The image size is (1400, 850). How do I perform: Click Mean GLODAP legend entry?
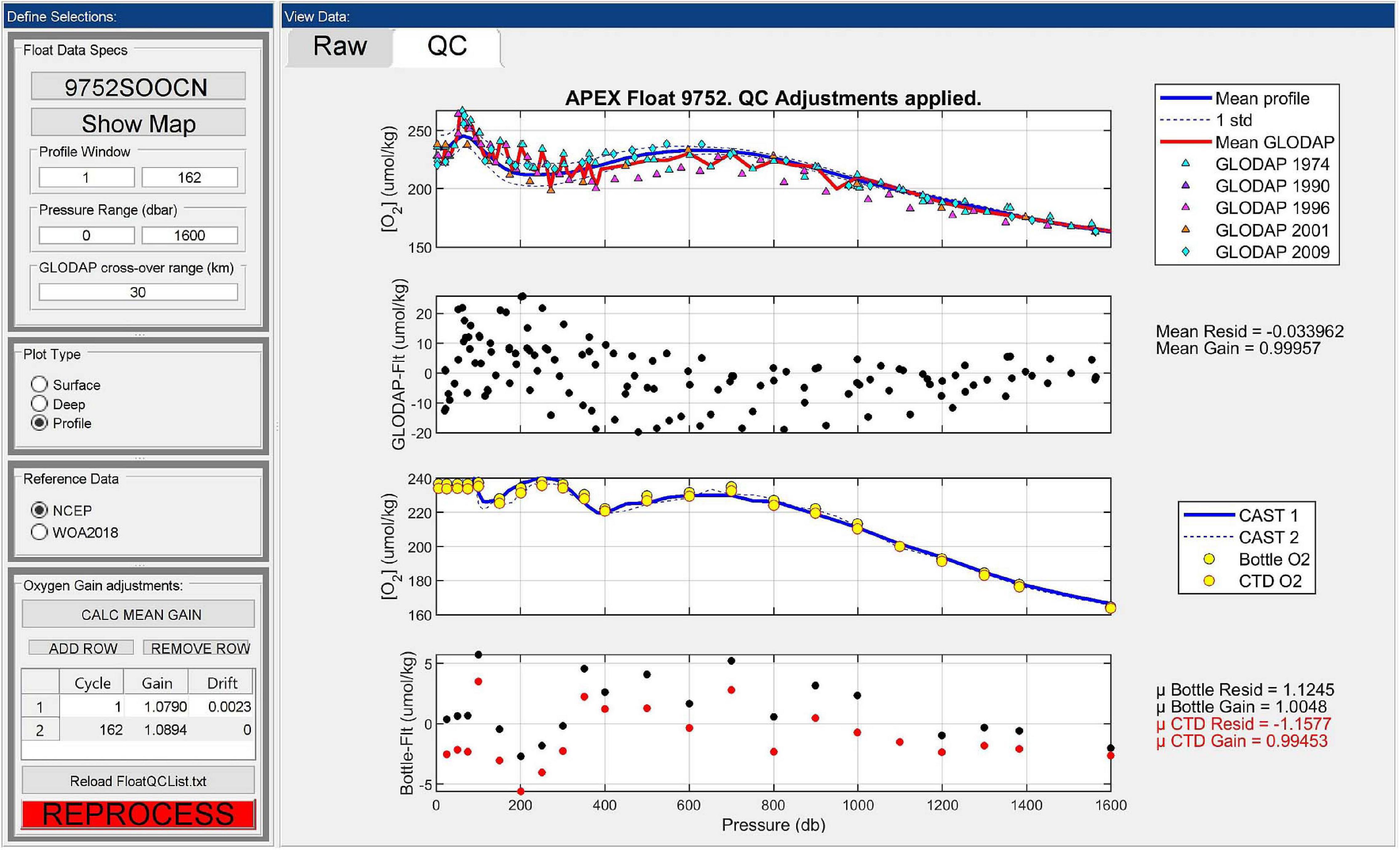[1246, 142]
